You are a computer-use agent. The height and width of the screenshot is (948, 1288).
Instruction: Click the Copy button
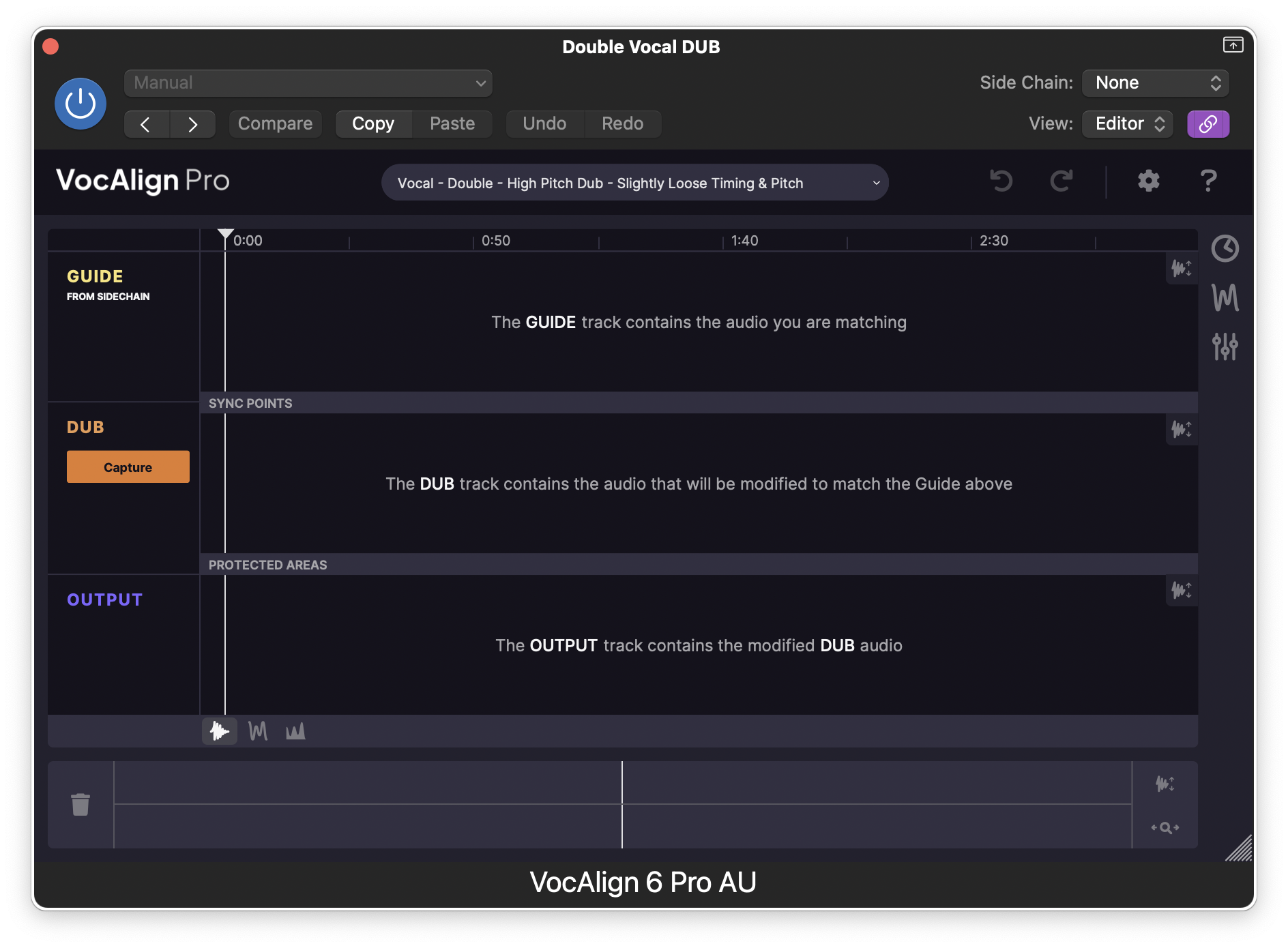coord(373,124)
